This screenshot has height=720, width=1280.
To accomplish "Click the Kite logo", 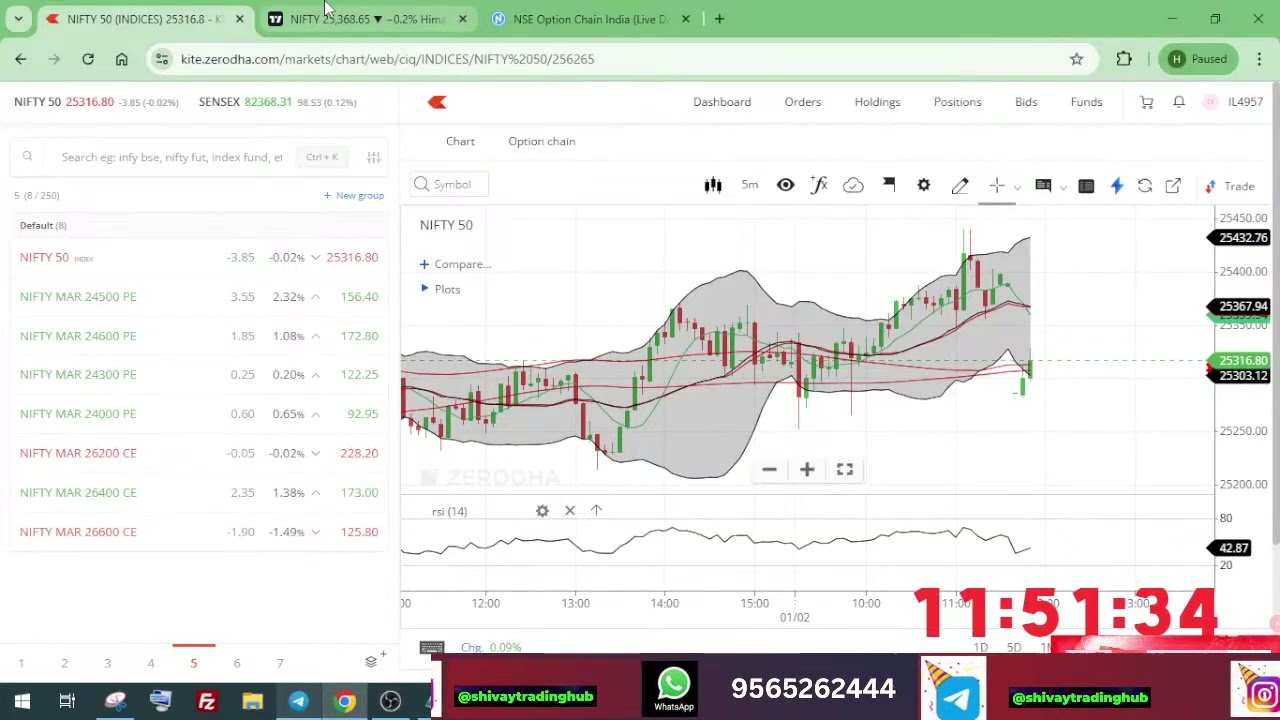I will pos(437,102).
